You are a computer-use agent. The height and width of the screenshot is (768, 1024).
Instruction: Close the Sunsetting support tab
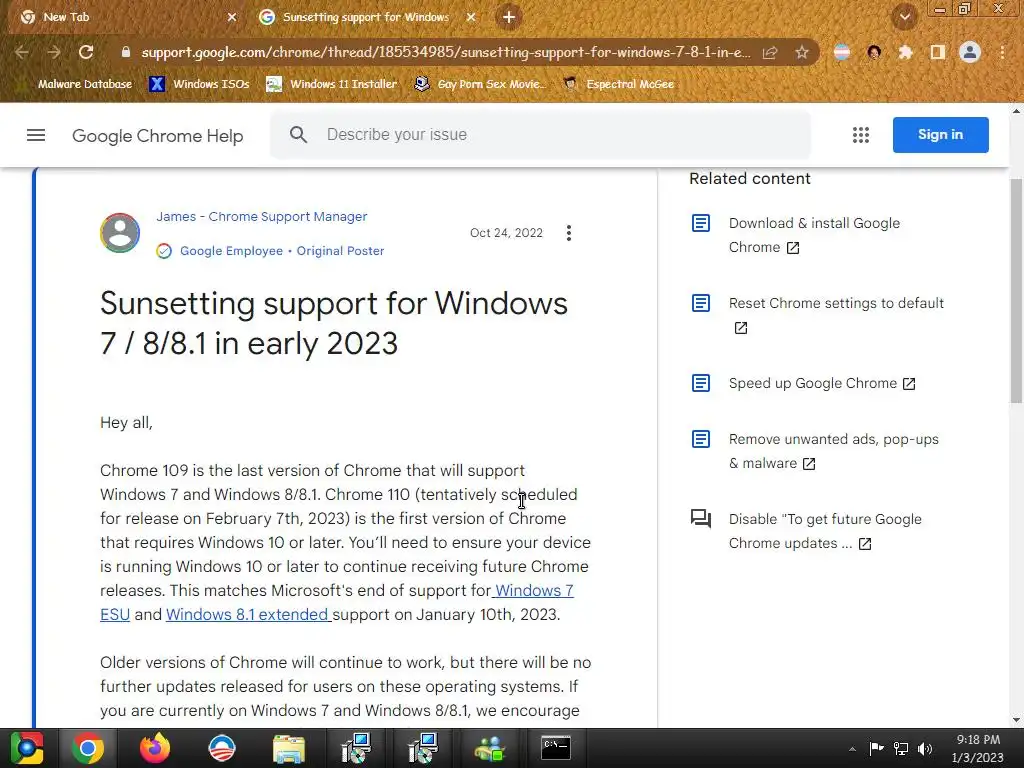471,18
